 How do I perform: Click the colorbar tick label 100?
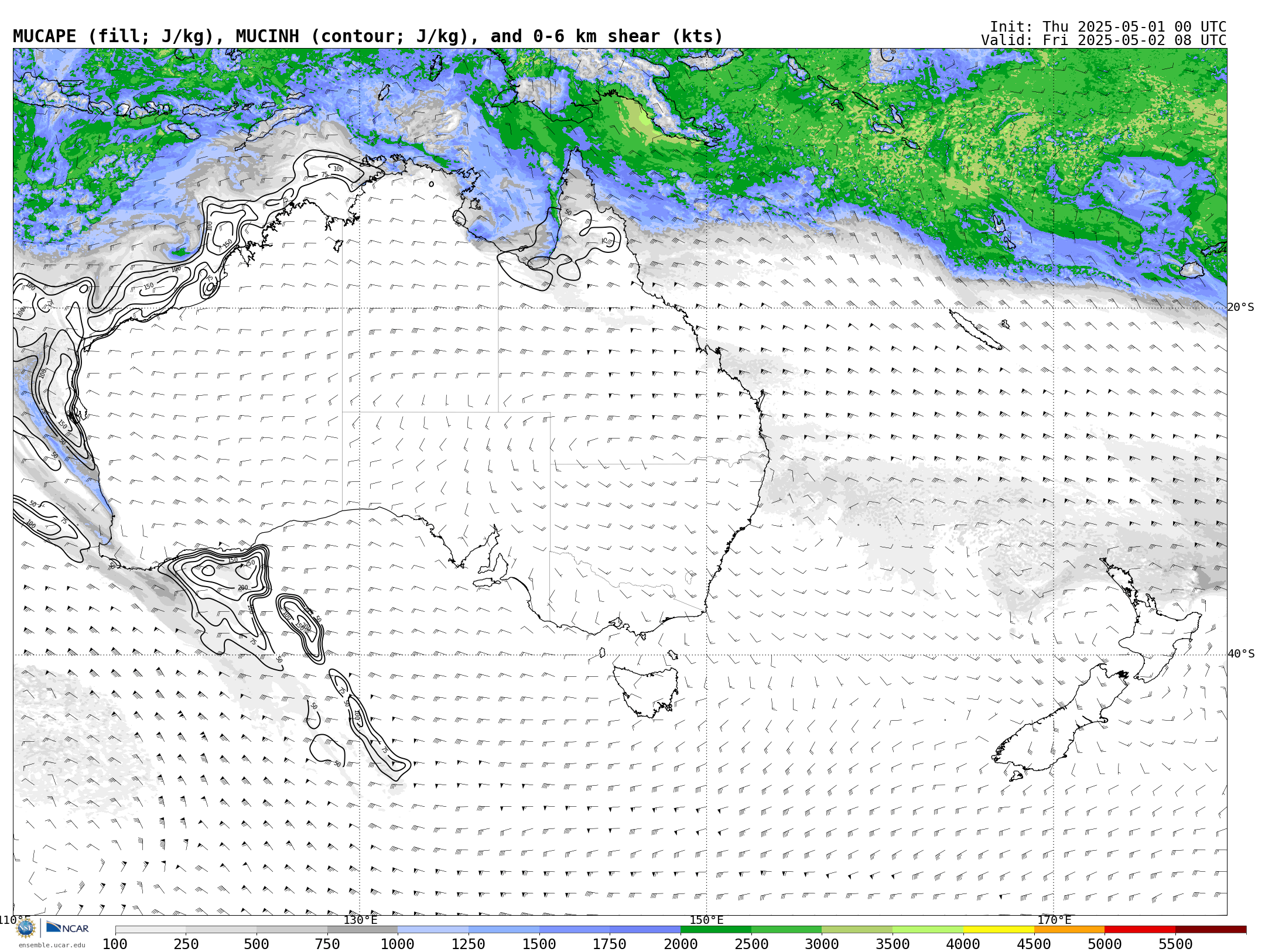click(x=115, y=944)
